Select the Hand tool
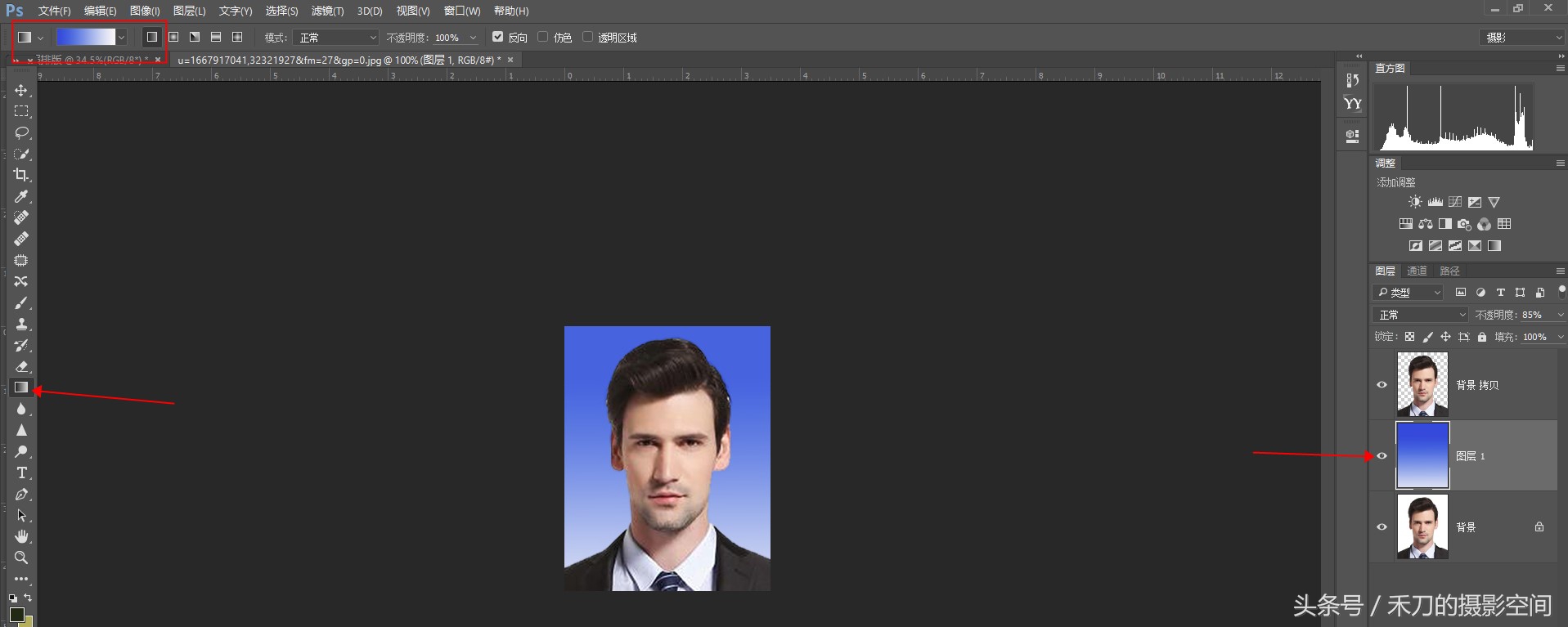The image size is (1568, 627). point(21,536)
